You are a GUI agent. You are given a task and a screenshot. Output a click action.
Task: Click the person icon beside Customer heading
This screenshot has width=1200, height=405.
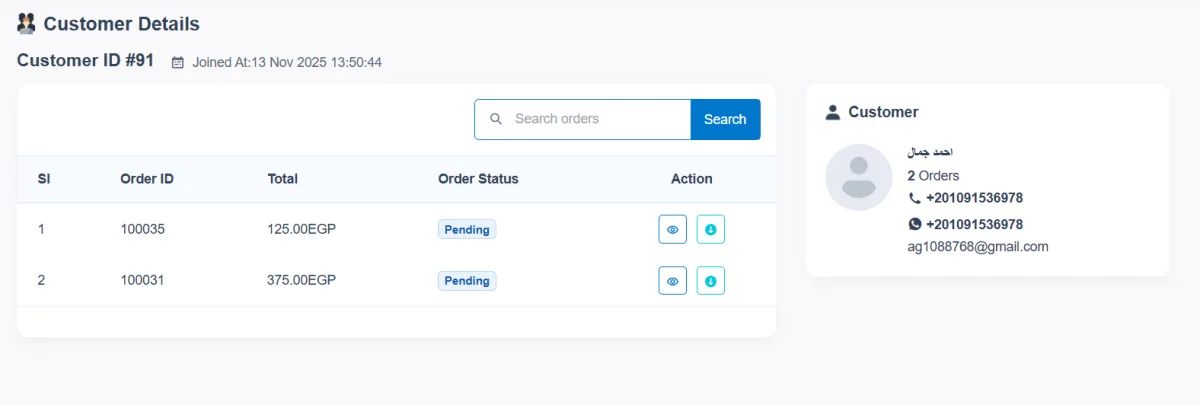833,112
